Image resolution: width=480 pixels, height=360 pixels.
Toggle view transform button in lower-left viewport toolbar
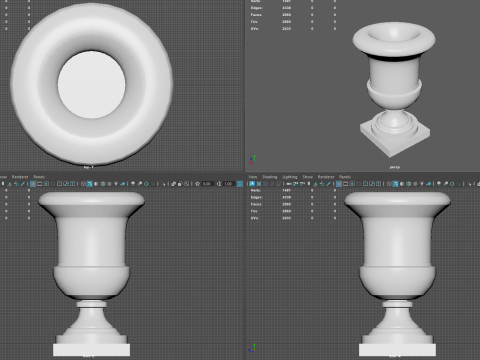[x=240, y=184]
